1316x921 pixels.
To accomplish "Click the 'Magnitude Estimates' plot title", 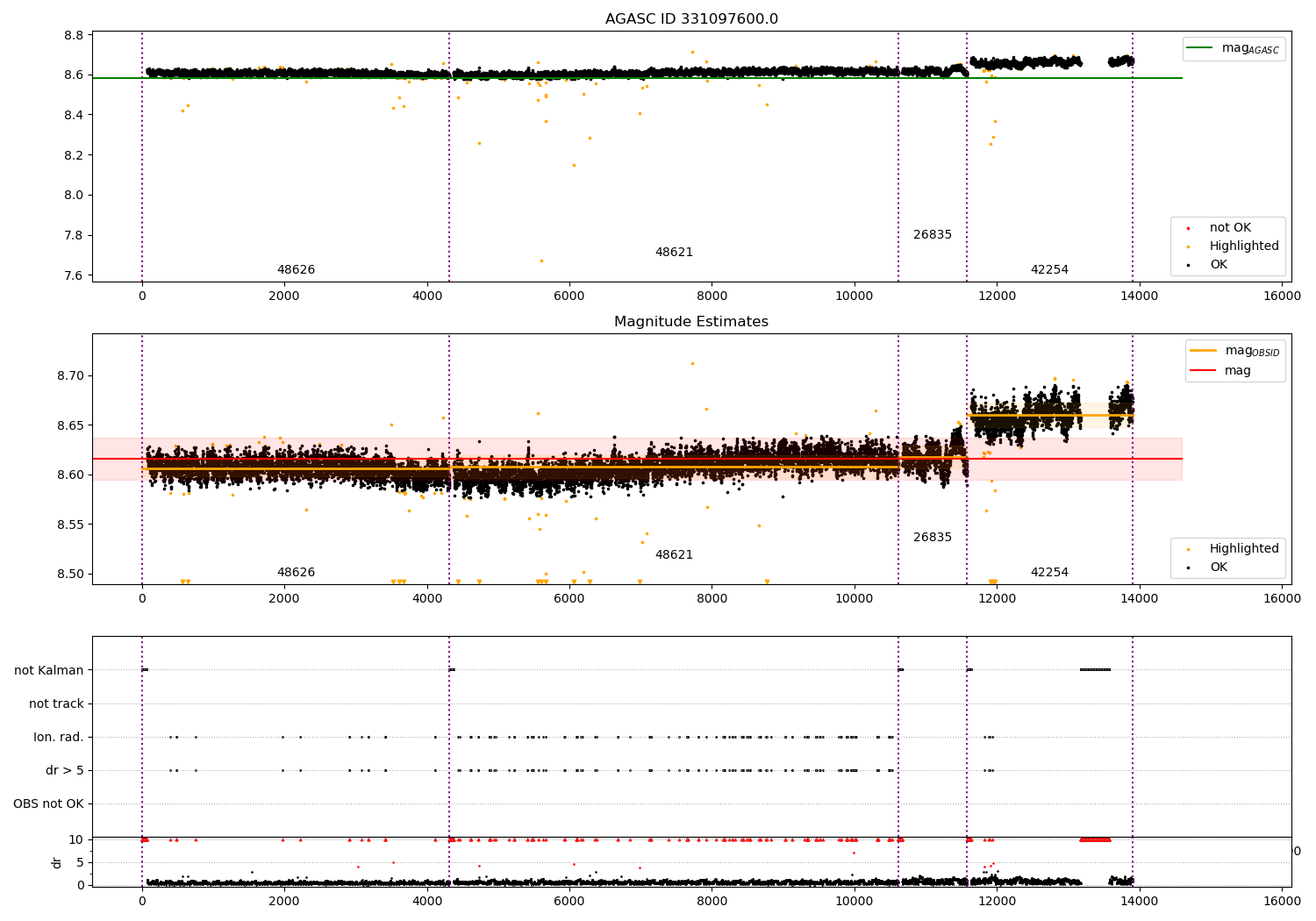I will click(x=691, y=322).
